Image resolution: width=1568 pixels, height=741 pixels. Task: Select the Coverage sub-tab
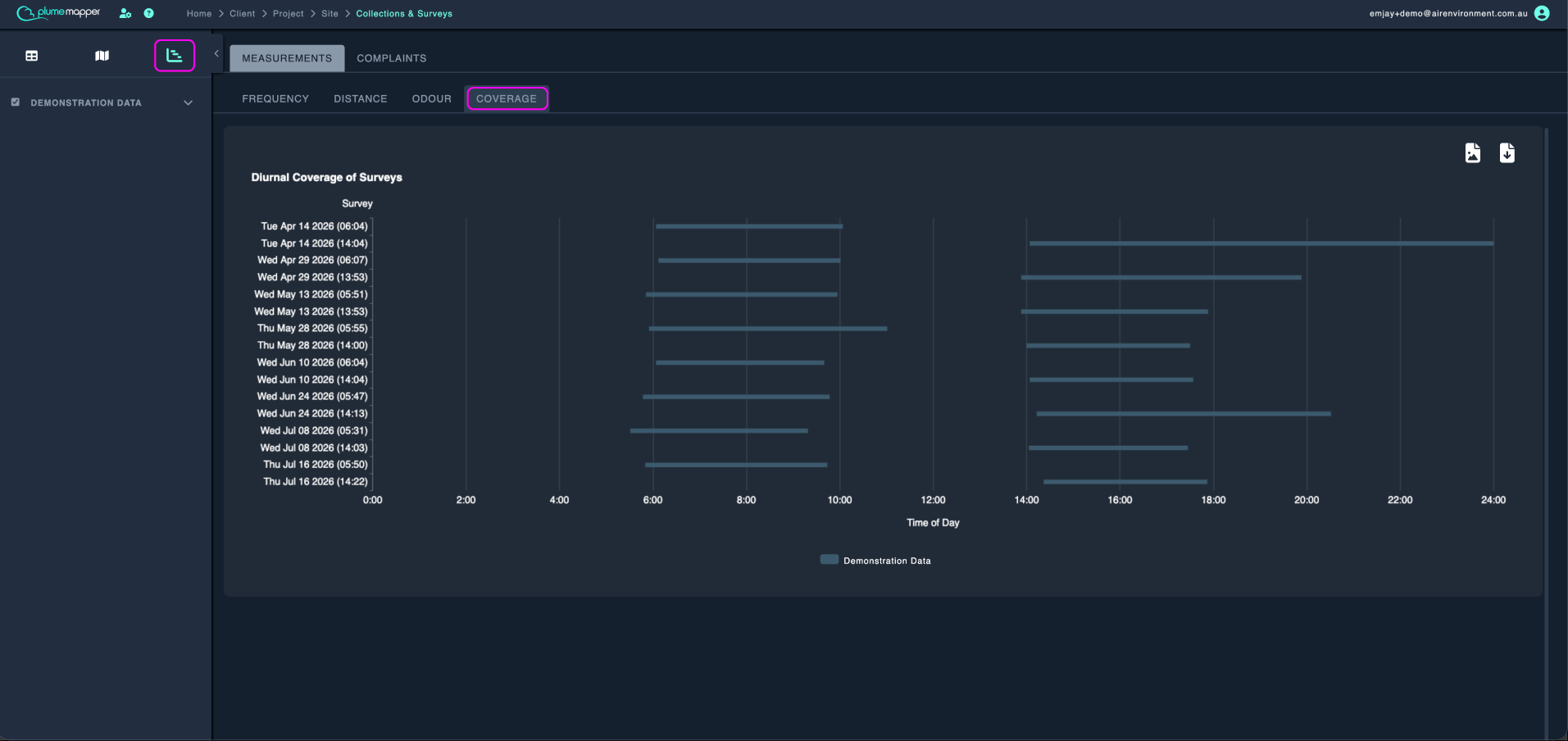coord(507,98)
